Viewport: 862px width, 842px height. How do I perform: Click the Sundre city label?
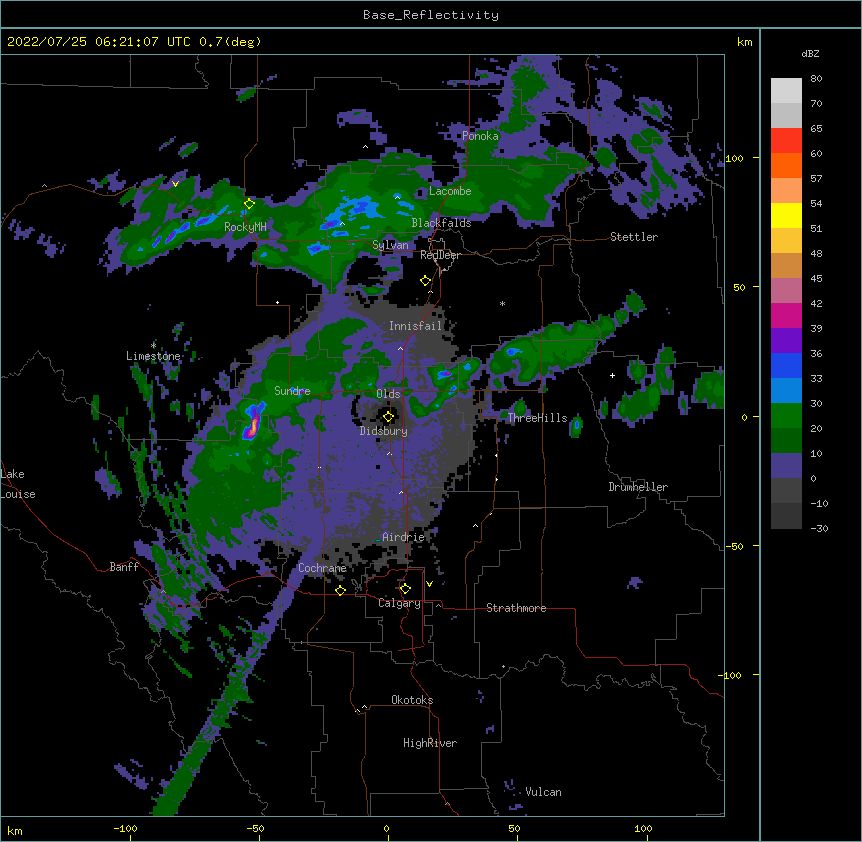point(292,391)
